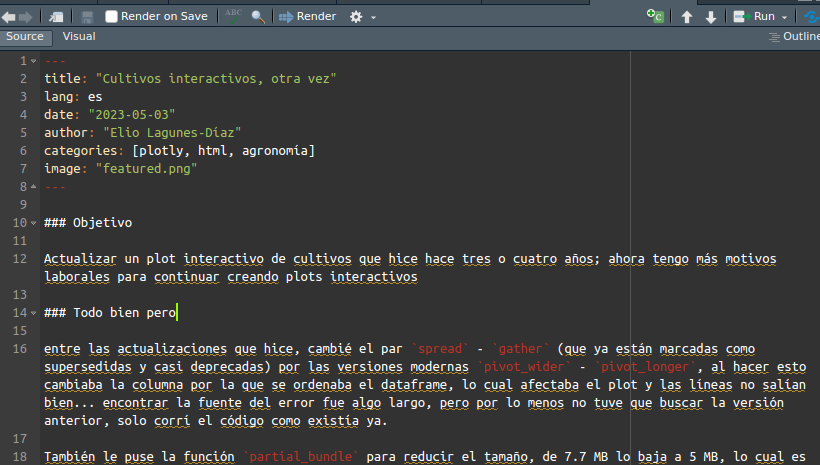This screenshot has width=820, height=465.
Task: Place cursor in '### Todo bien pero' heading
Action: (110, 313)
